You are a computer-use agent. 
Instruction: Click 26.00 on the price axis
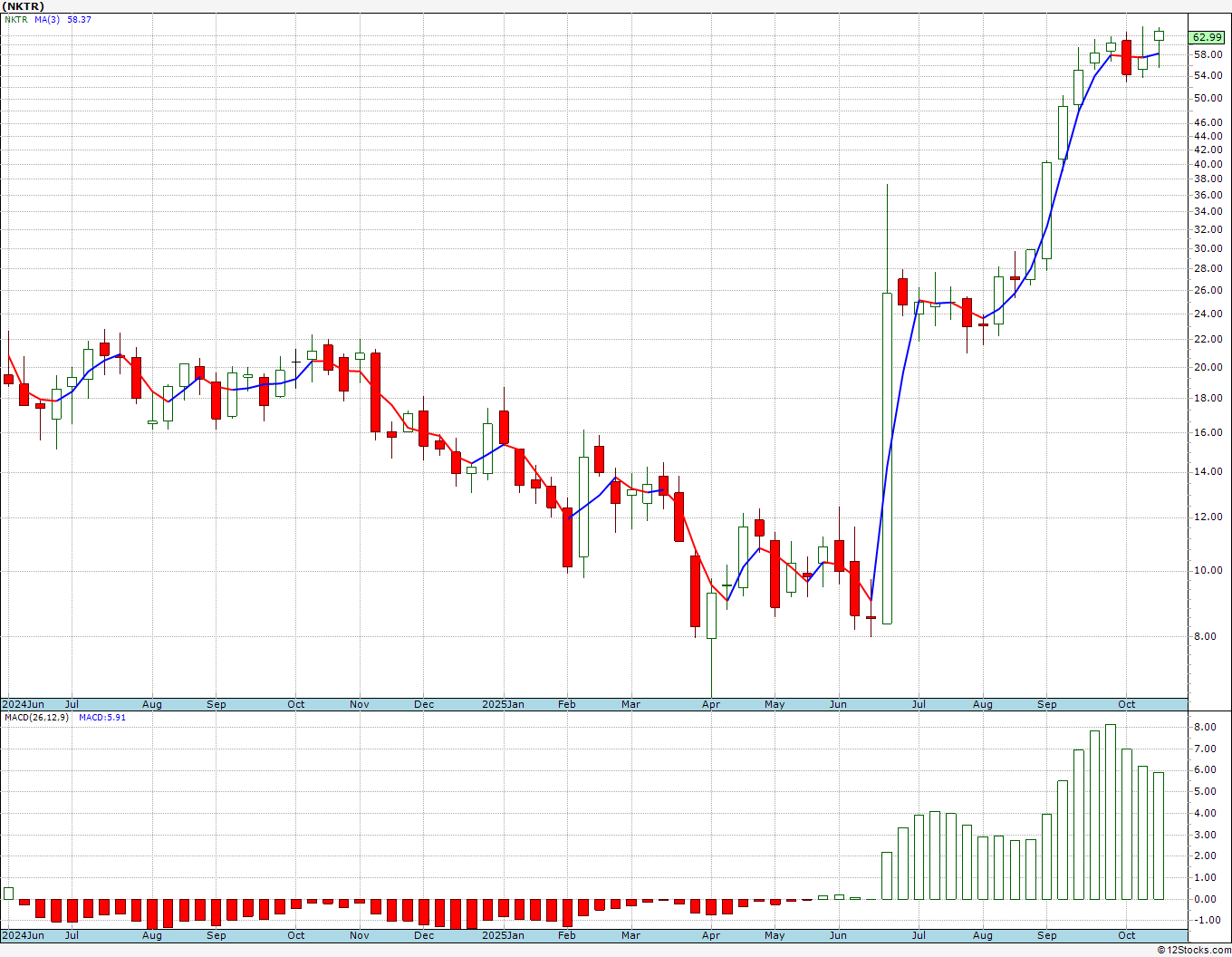[x=1208, y=290]
